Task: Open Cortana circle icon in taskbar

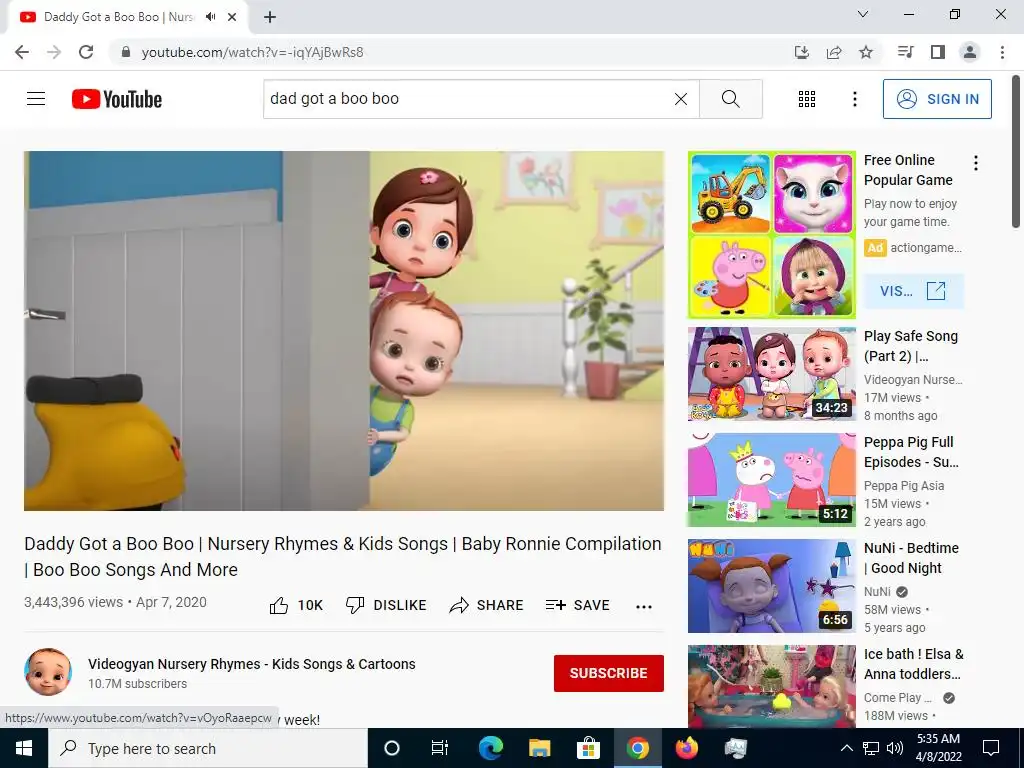Action: pyautogui.click(x=392, y=748)
